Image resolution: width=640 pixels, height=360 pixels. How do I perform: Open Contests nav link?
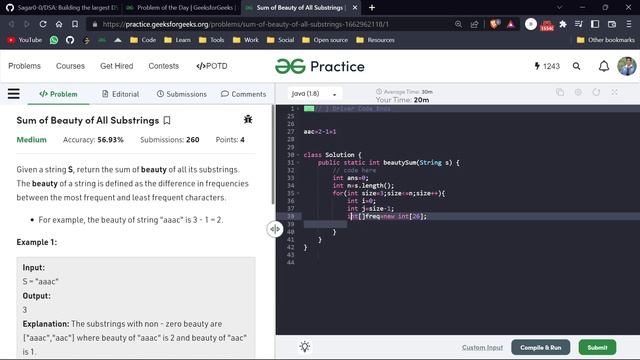click(164, 66)
